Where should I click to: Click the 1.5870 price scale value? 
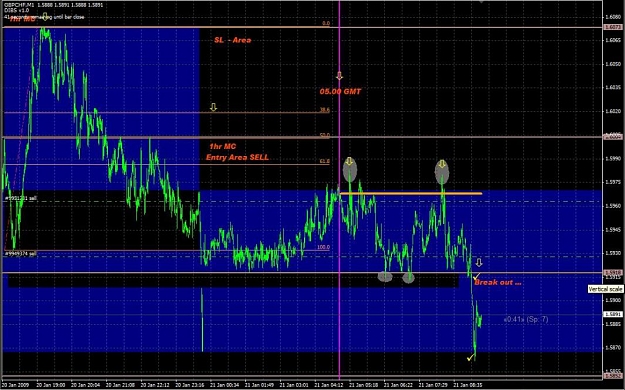click(613, 348)
